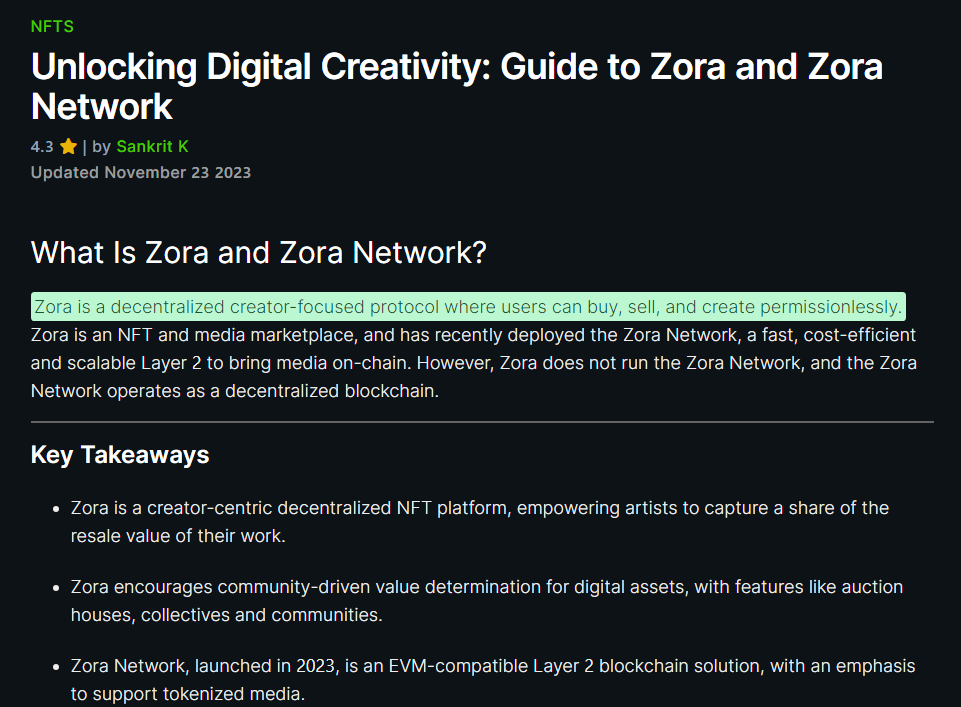Open the NFTS category link
This screenshot has width=961, height=707.
point(52,26)
